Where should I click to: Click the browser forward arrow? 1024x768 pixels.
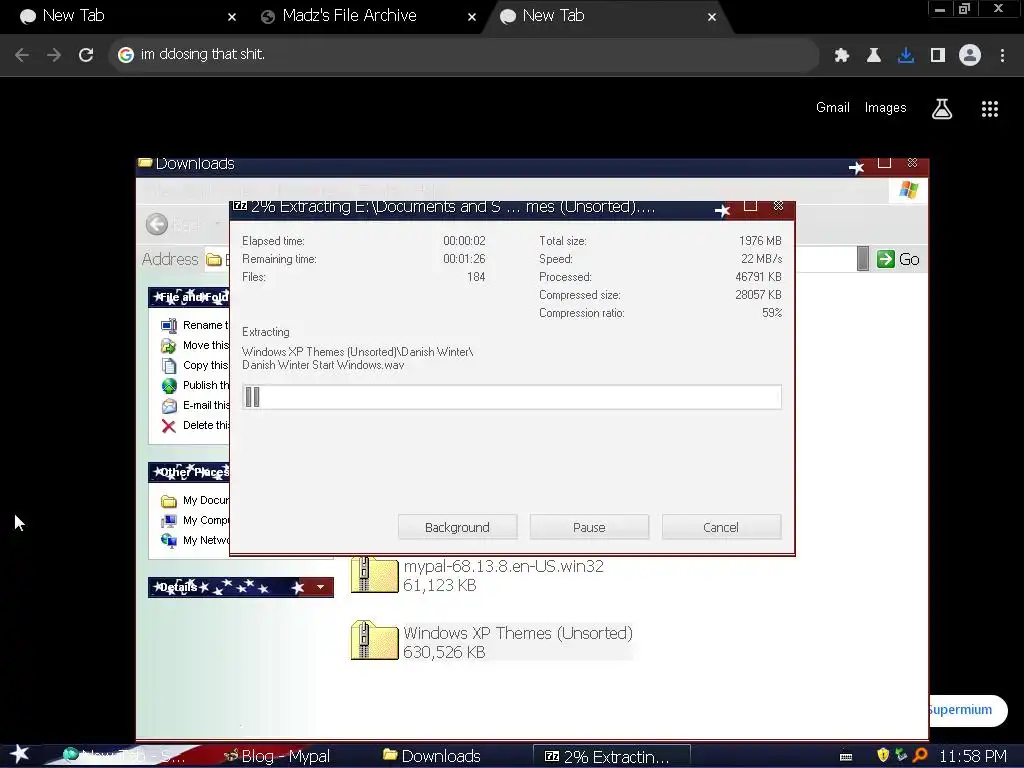pyautogui.click(x=54, y=55)
